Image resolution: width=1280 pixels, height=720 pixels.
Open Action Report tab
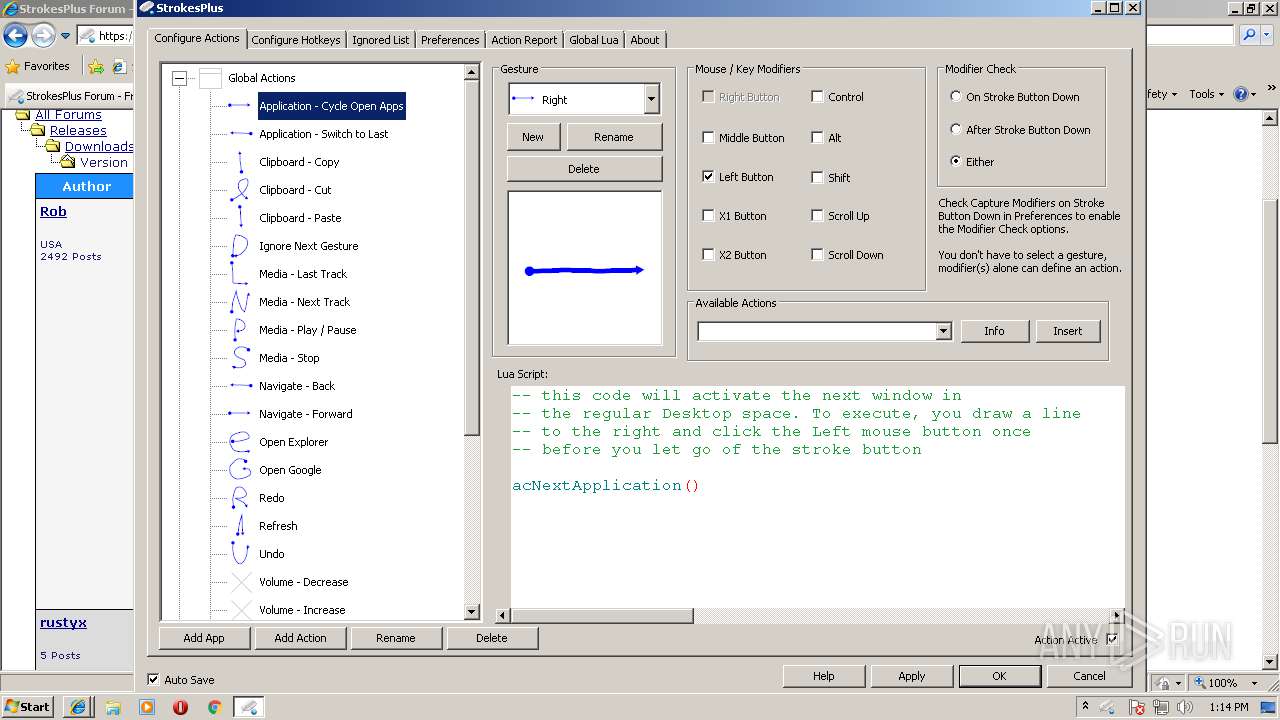tap(524, 40)
